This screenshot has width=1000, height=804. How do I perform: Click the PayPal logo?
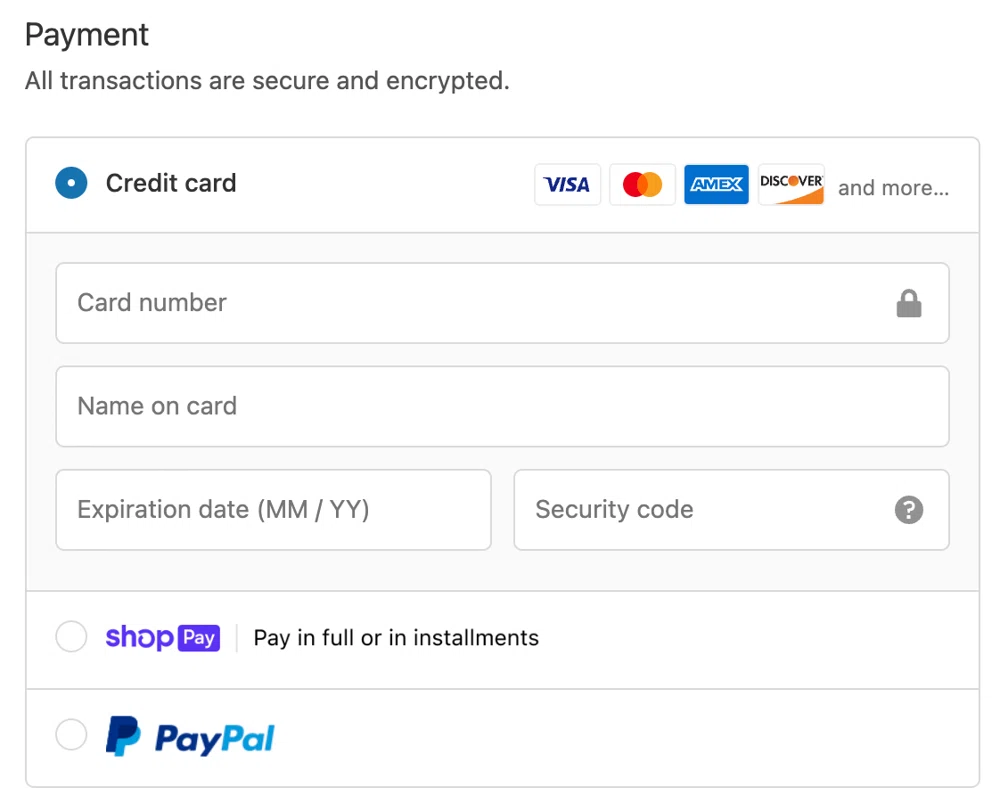click(x=189, y=735)
